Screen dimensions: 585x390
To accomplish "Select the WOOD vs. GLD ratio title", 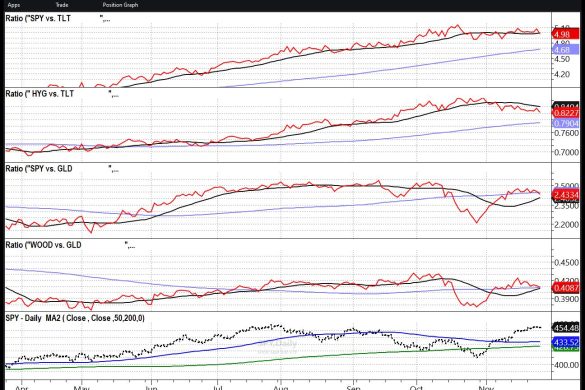I will pyautogui.click(x=43, y=245).
